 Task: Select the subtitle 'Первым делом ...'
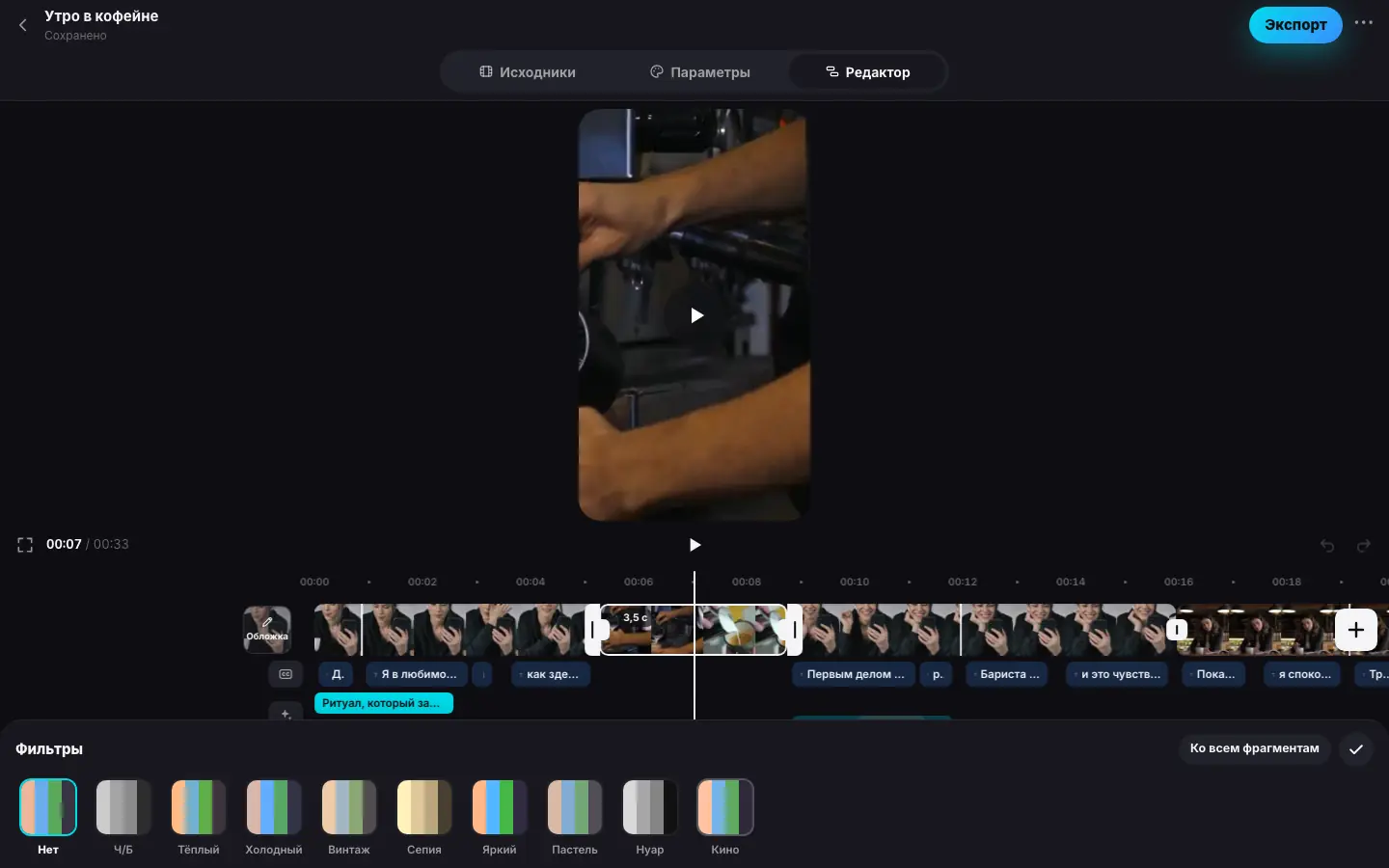[x=854, y=674]
